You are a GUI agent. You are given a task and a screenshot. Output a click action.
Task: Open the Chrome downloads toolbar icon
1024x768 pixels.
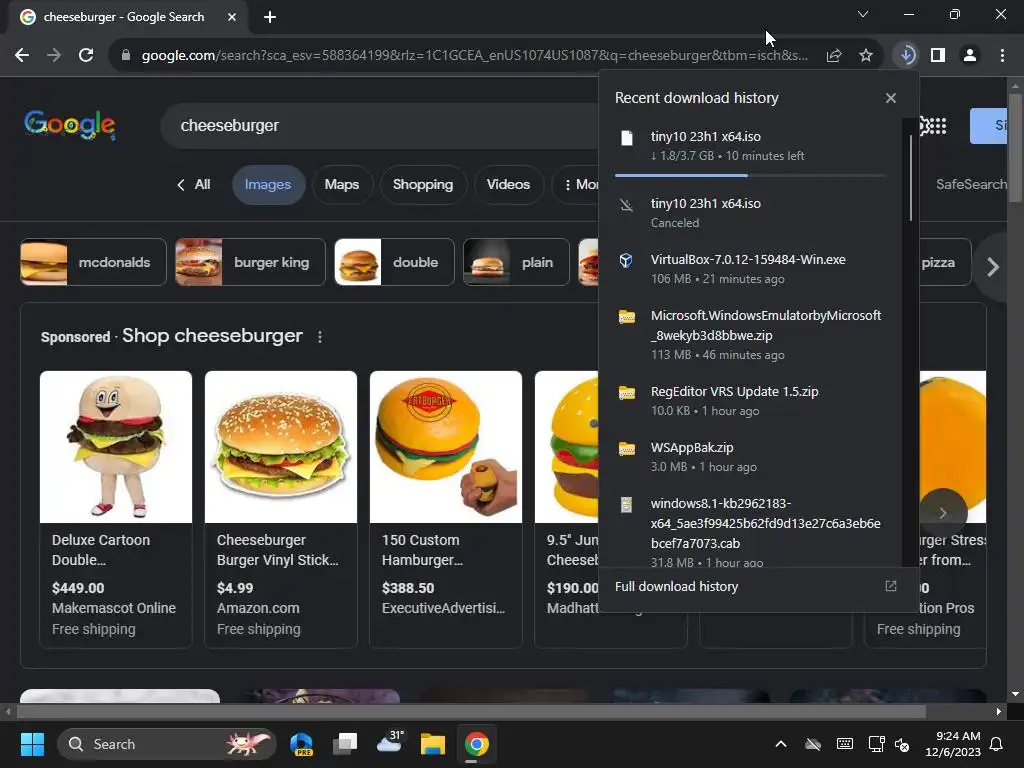coord(906,56)
